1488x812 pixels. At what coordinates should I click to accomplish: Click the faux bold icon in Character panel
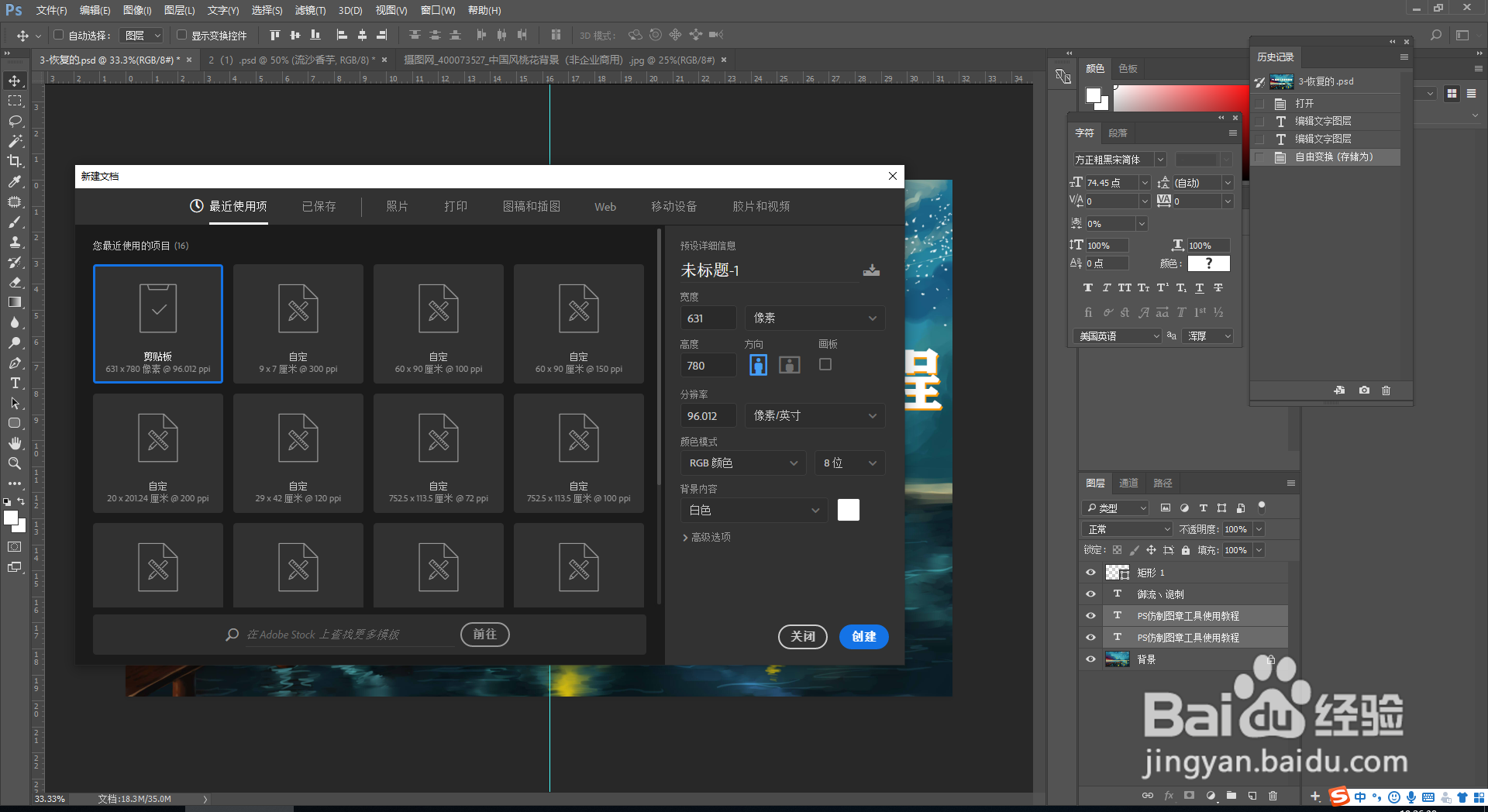(x=1088, y=288)
